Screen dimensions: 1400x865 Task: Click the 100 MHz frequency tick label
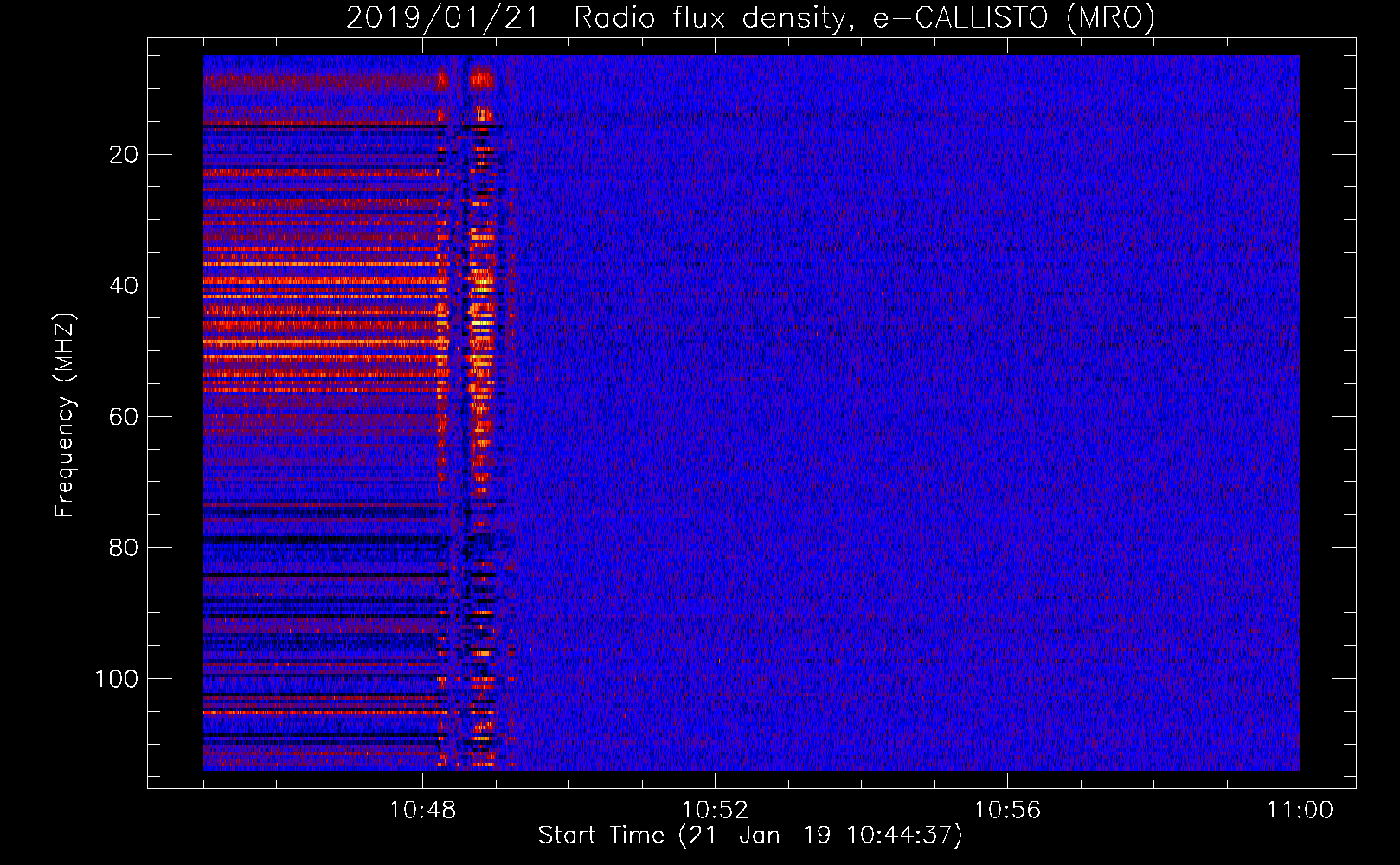pos(117,679)
